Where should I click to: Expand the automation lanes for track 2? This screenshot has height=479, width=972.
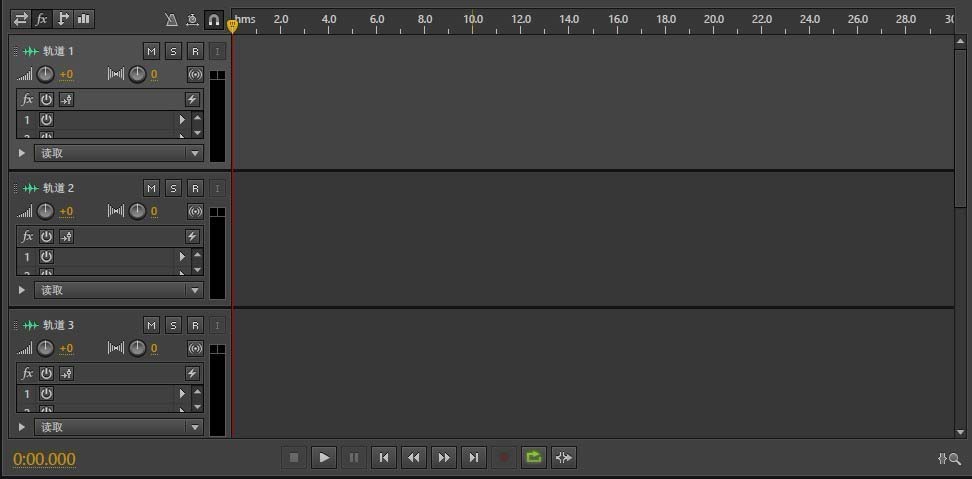click(22, 290)
